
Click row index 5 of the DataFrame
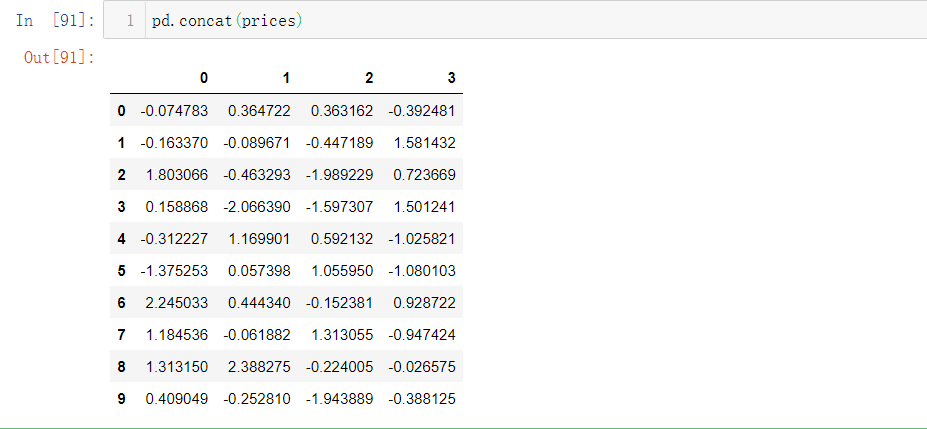[x=121, y=271]
